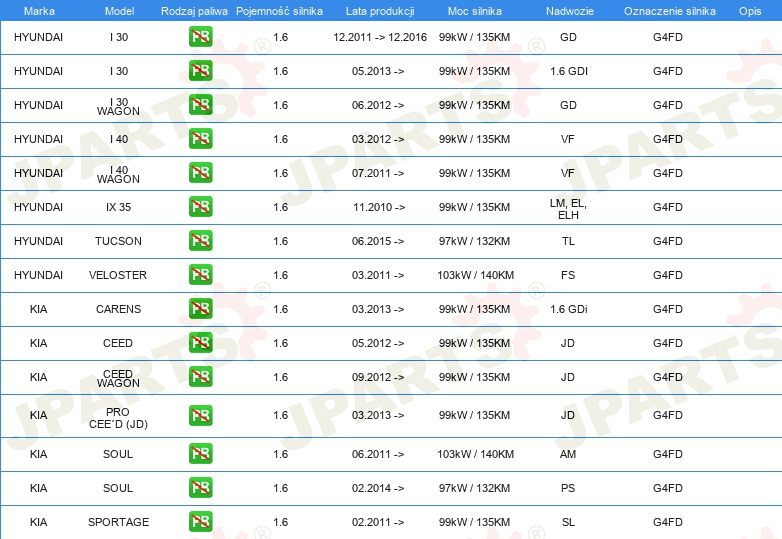Viewport: 782px width, 539px height.
Task: Click the date 02.2011 -> for SPORTAGE
Action: point(378,522)
